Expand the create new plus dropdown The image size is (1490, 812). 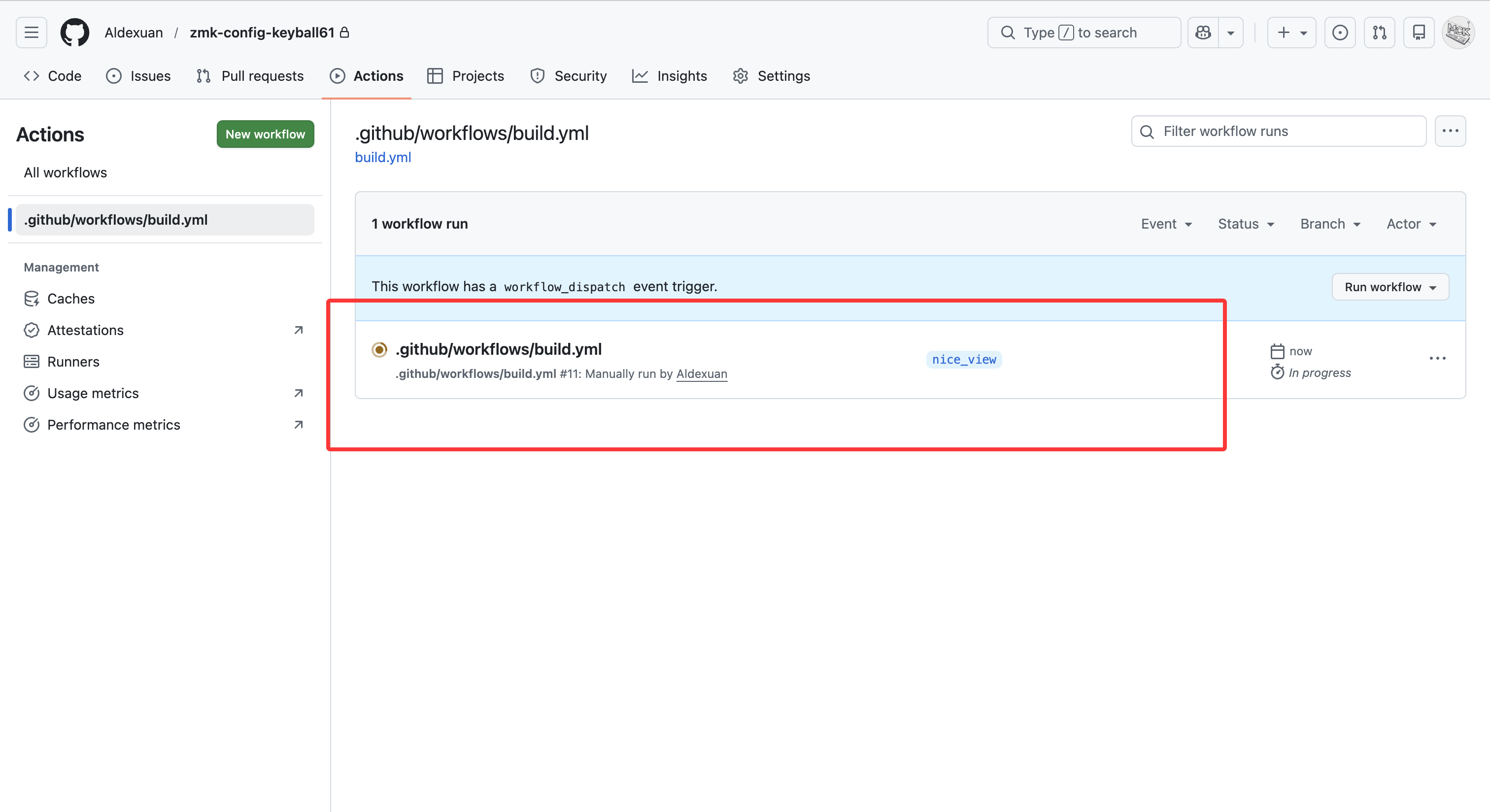1291,33
